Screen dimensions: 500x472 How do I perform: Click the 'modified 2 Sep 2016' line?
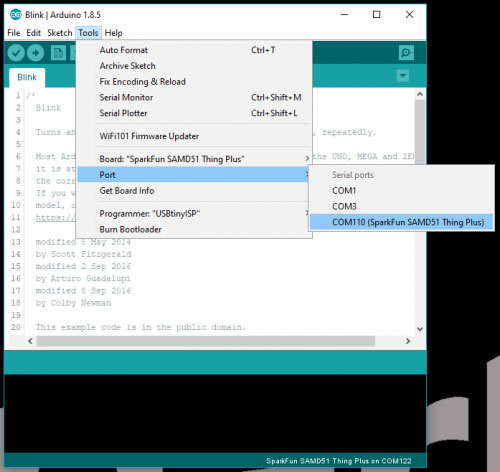83,266
